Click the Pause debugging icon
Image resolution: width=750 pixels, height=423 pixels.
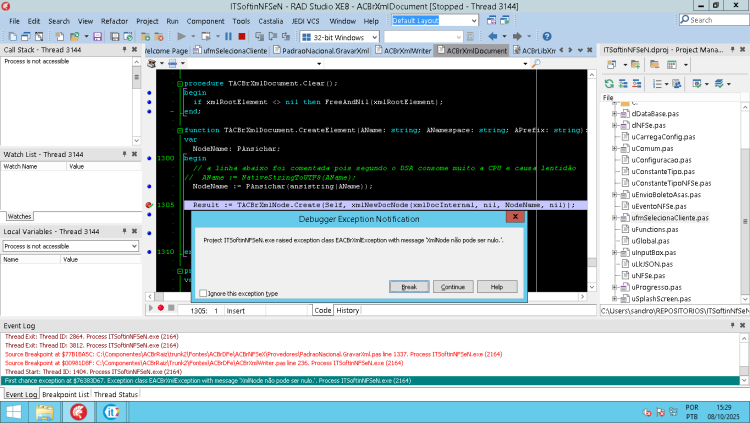pos(229,36)
